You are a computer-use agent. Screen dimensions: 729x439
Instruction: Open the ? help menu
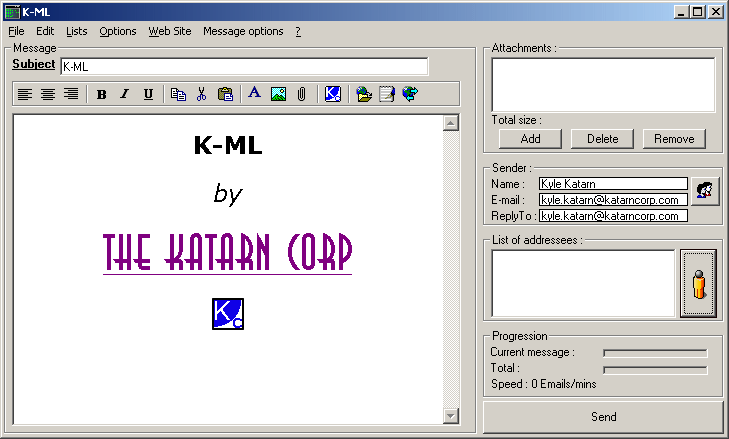pyautogui.click(x=298, y=31)
